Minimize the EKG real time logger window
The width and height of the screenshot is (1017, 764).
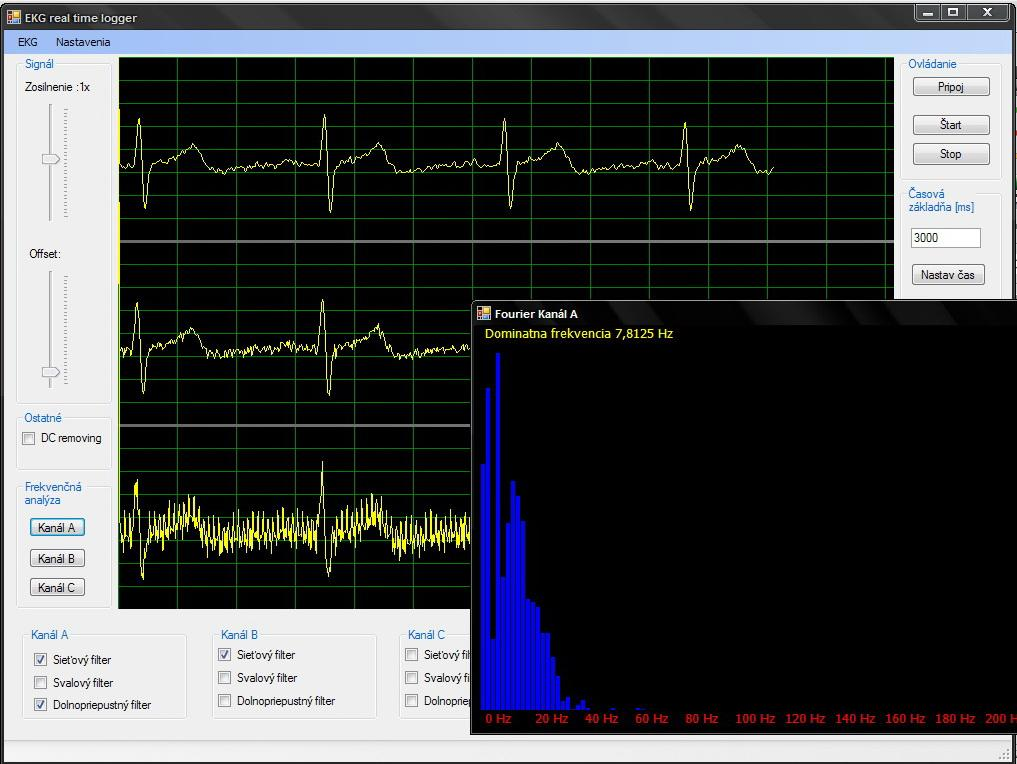click(x=928, y=12)
